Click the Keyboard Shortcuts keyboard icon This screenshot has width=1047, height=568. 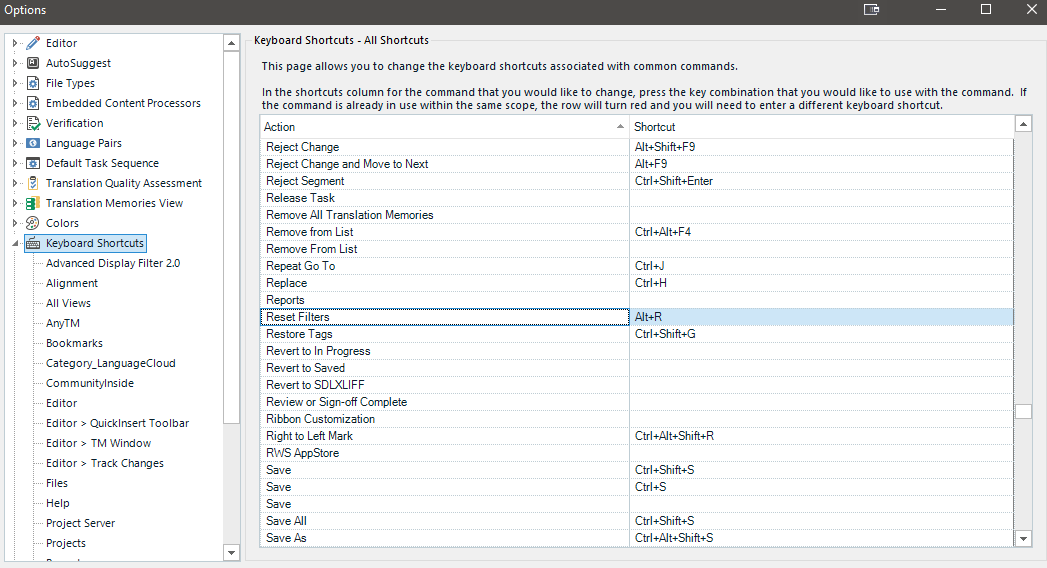click(x=33, y=244)
